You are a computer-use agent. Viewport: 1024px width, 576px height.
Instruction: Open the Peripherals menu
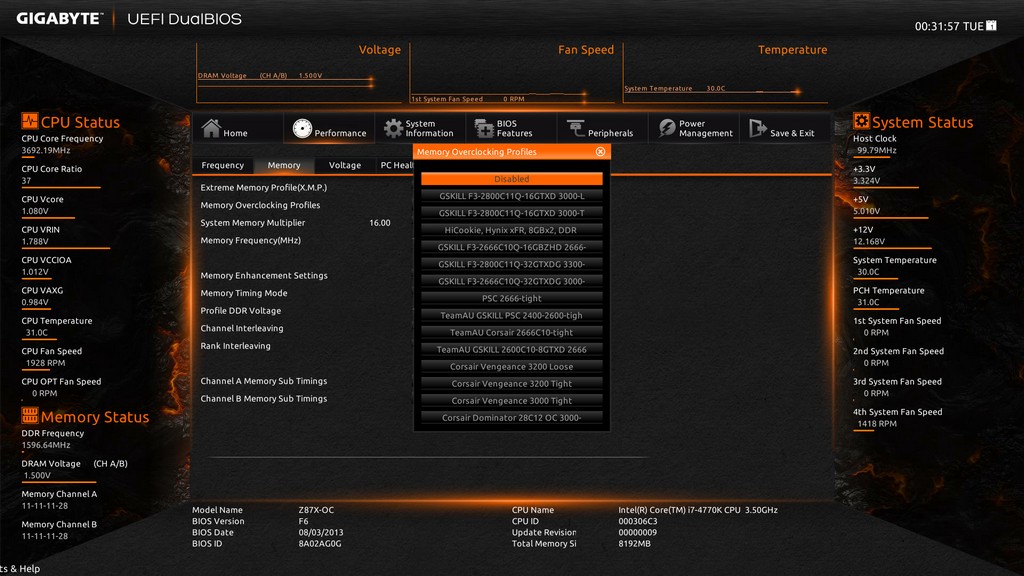[602, 128]
